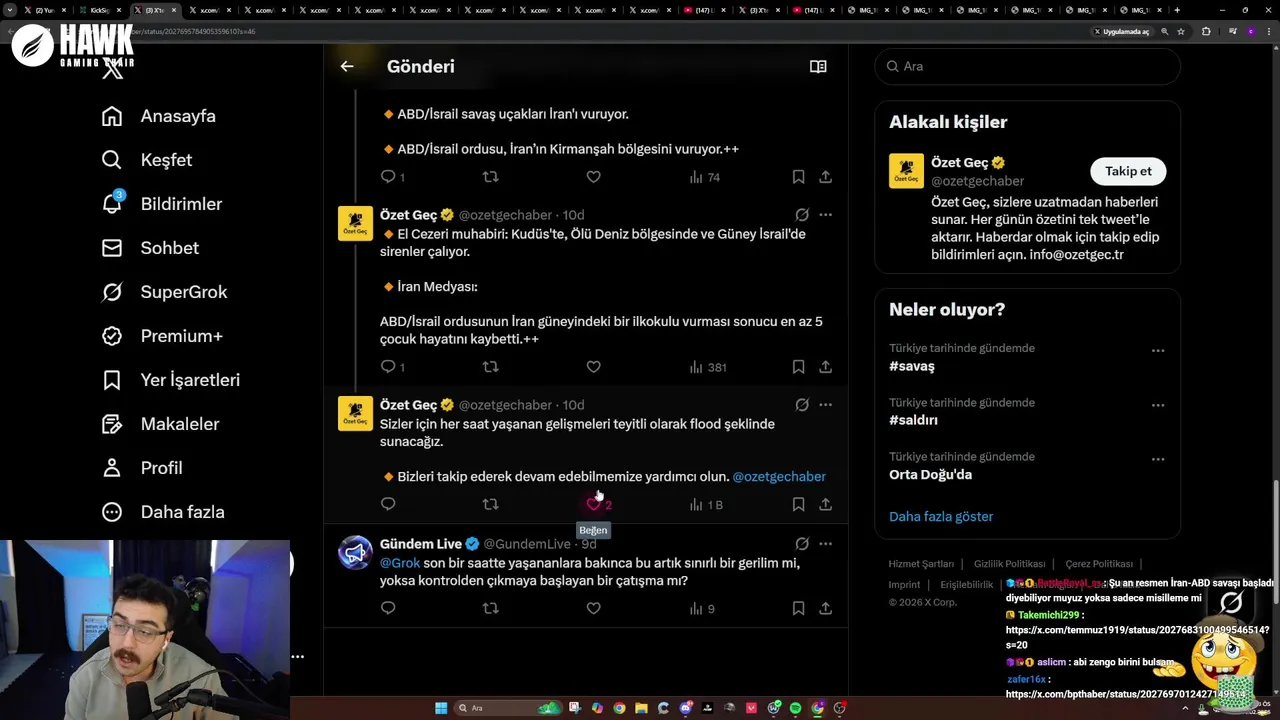1280x720 pixels.
Task: Follow Özet Geç with Takip et
Action: [1128, 171]
